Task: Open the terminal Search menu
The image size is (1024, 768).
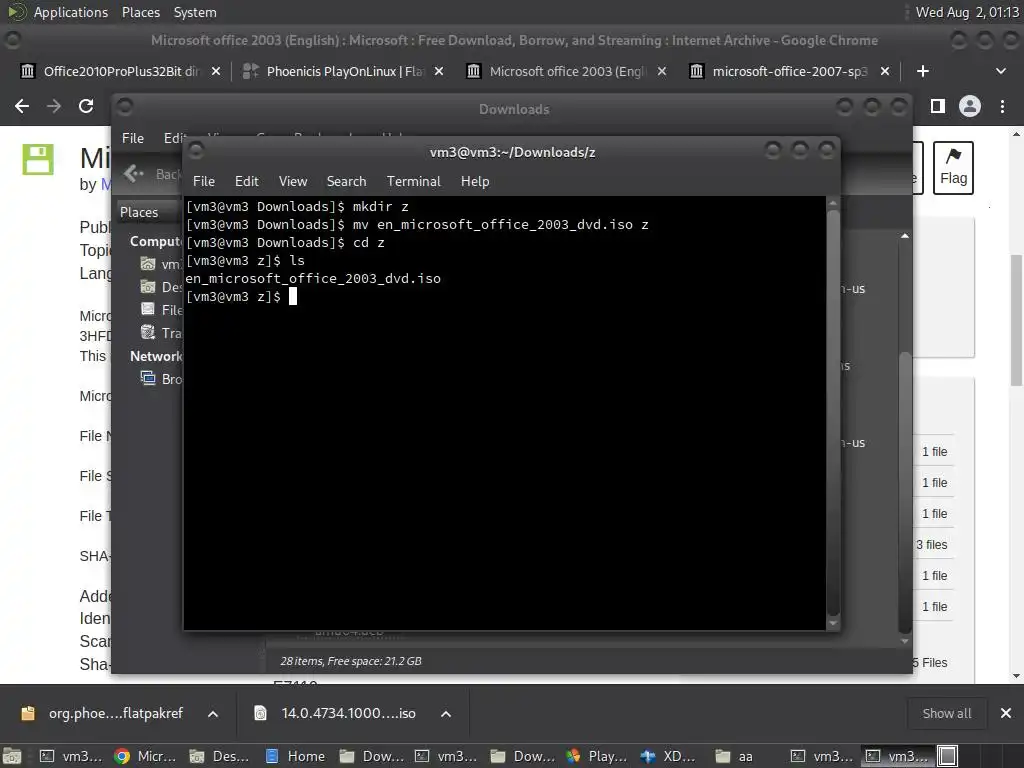Action: point(346,181)
